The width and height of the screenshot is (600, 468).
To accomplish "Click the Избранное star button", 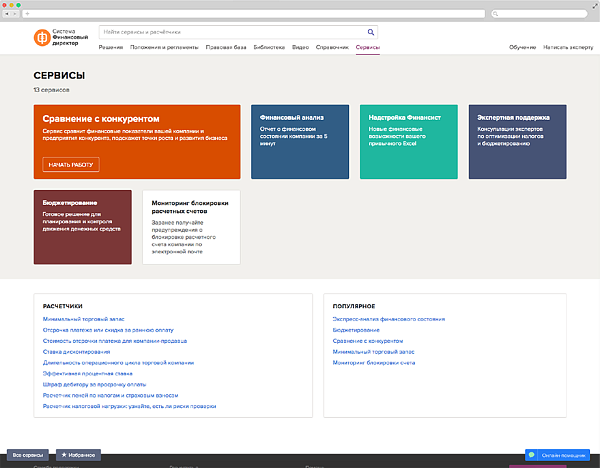I will 78,455.
